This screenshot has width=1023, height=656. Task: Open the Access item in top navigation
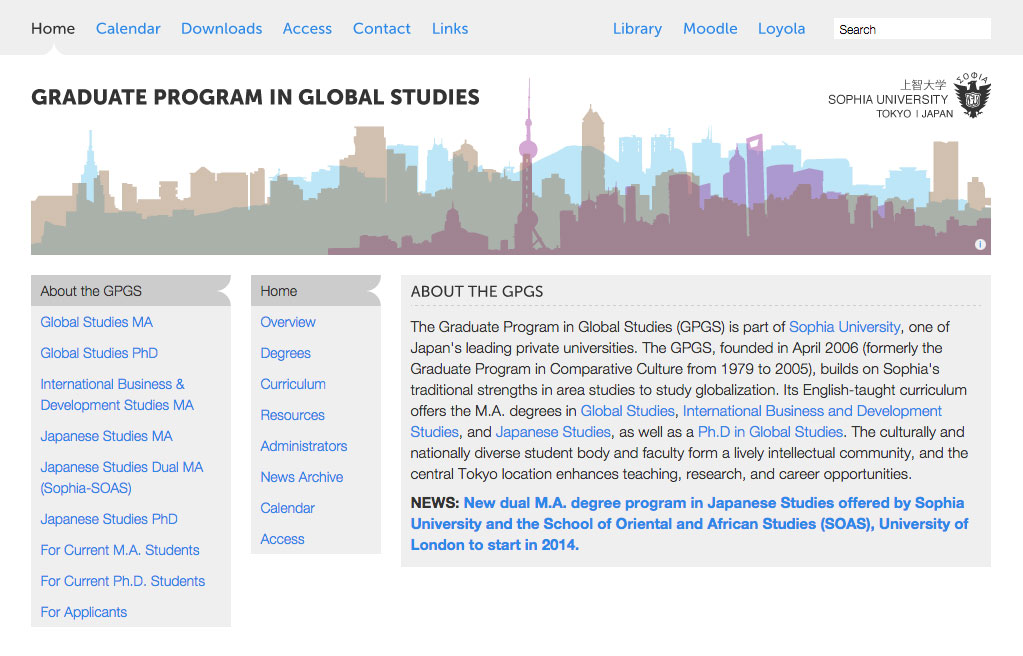[x=307, y=29]
